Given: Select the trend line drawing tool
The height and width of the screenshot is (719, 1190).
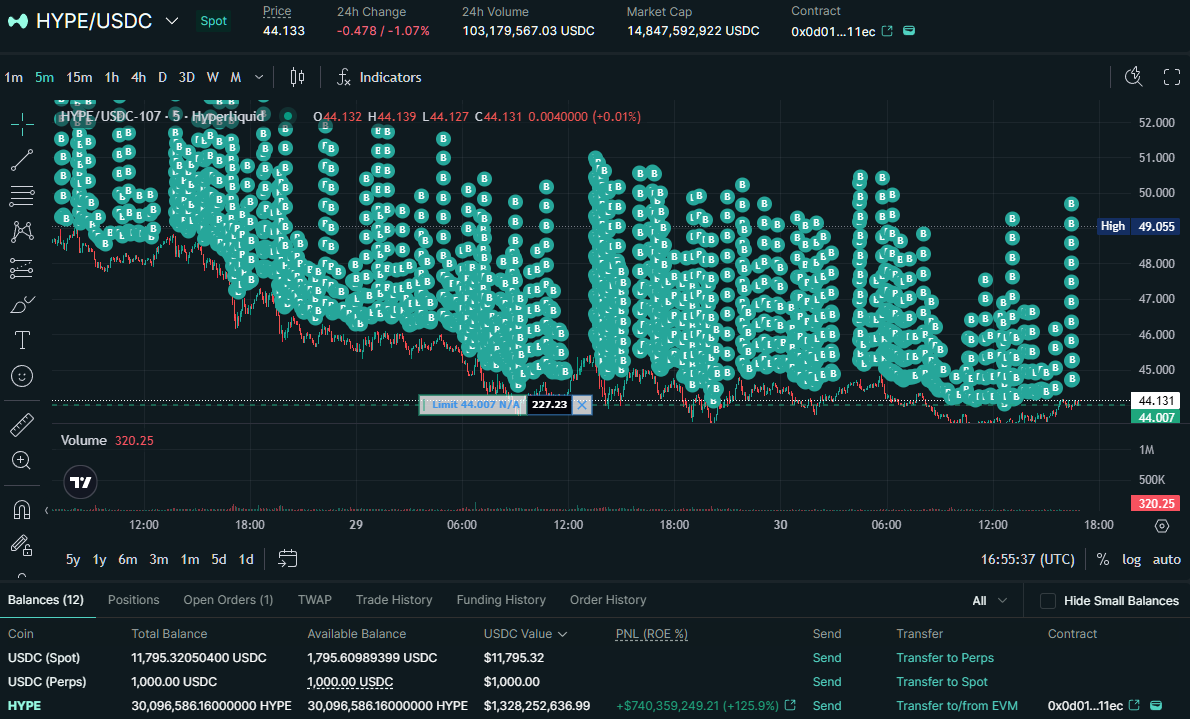Looking at the screenshot, I should click(x=22, y=159).
